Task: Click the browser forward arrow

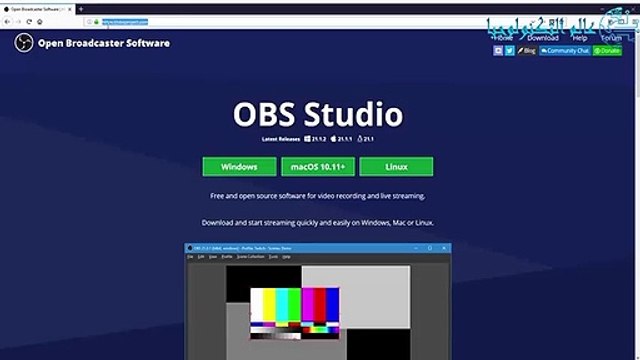Action: 18,22
